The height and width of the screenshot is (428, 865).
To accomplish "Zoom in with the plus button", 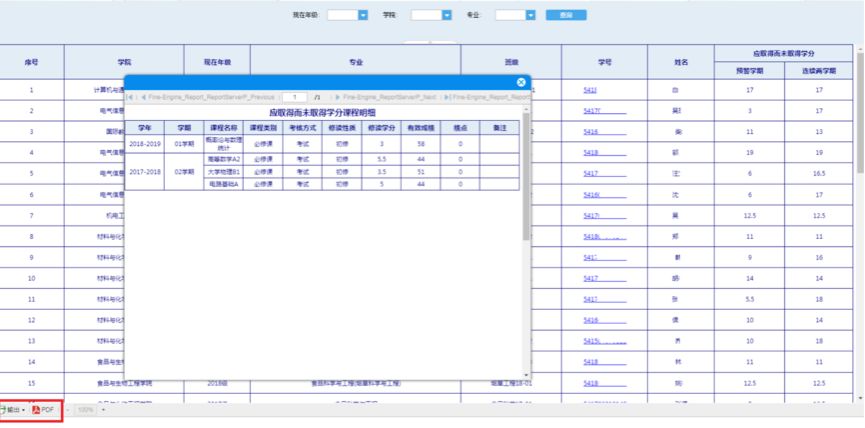I will click(103, 410).
